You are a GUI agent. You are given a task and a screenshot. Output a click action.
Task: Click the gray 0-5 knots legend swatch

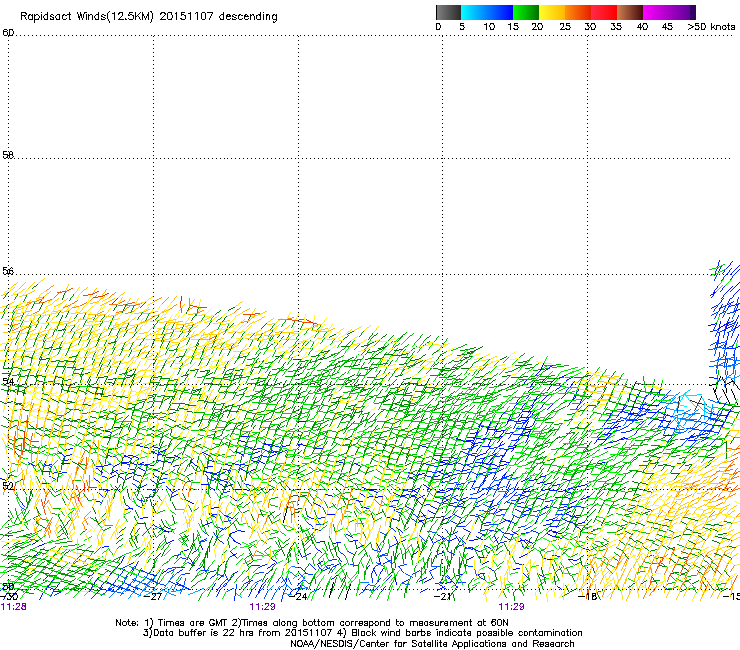click(x=448, y=12)
